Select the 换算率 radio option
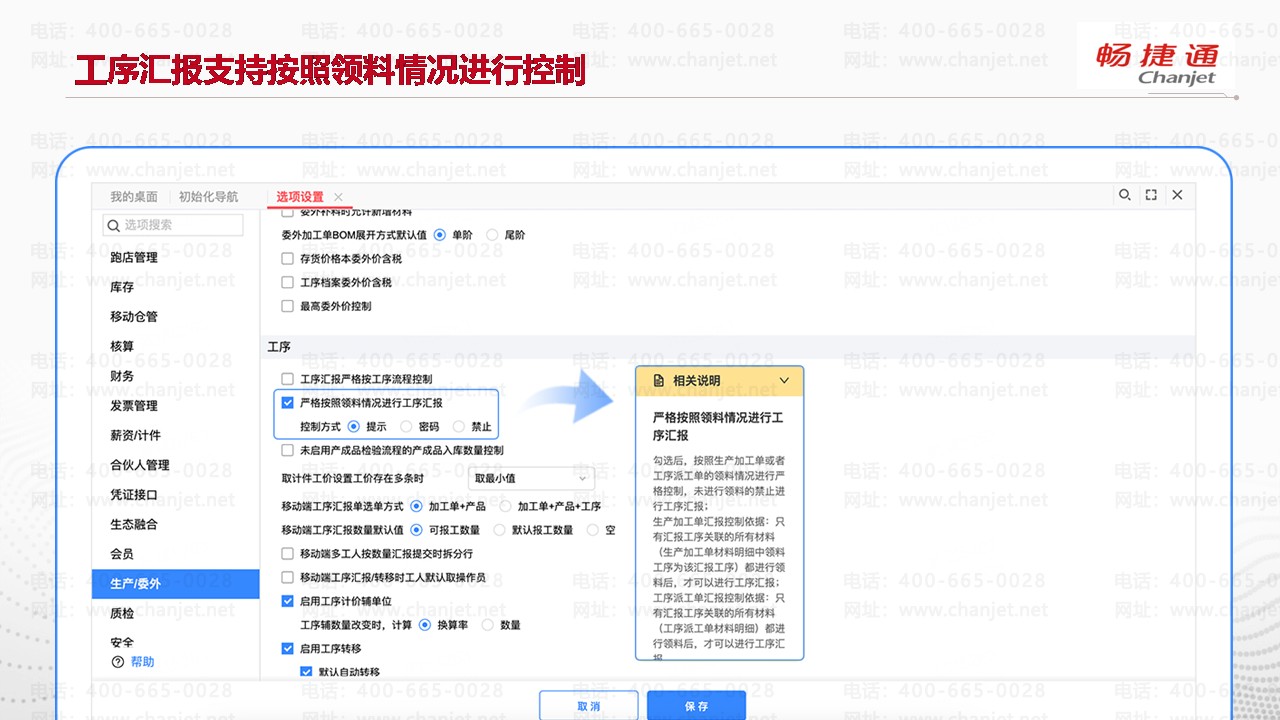1280x720 pixels. tap(425, 625)
